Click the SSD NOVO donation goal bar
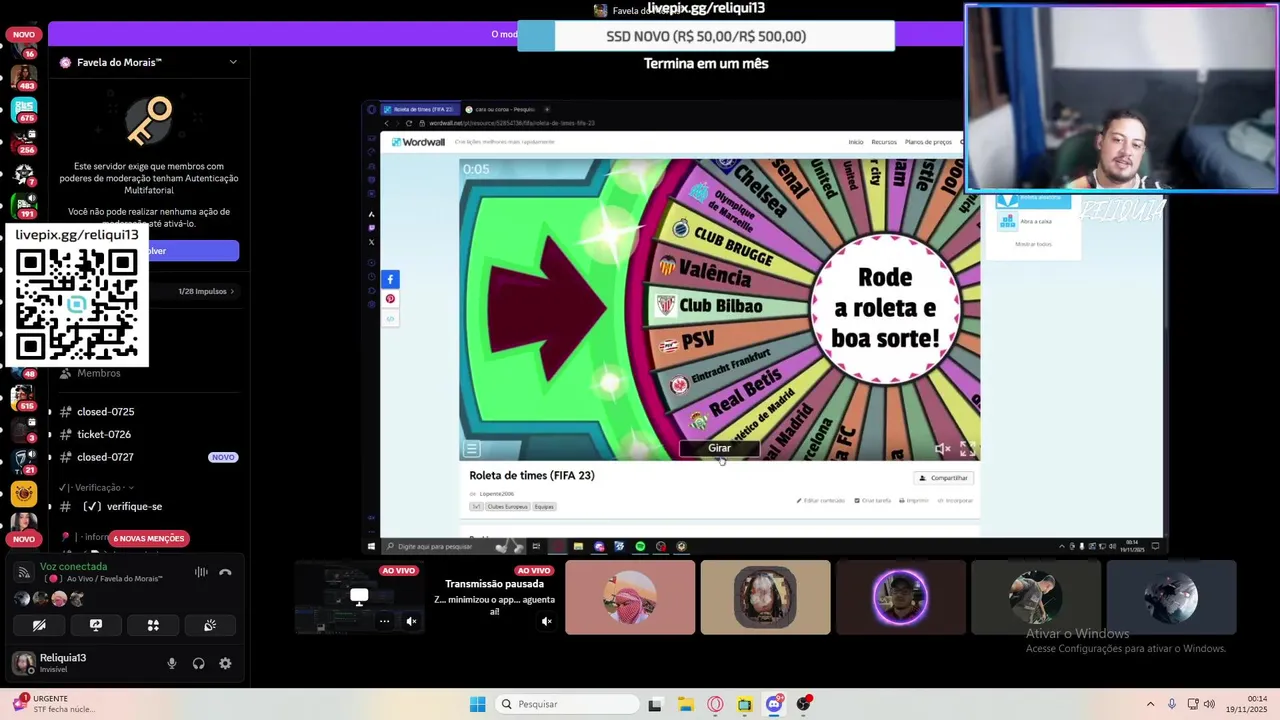 [x=705, y=36]
